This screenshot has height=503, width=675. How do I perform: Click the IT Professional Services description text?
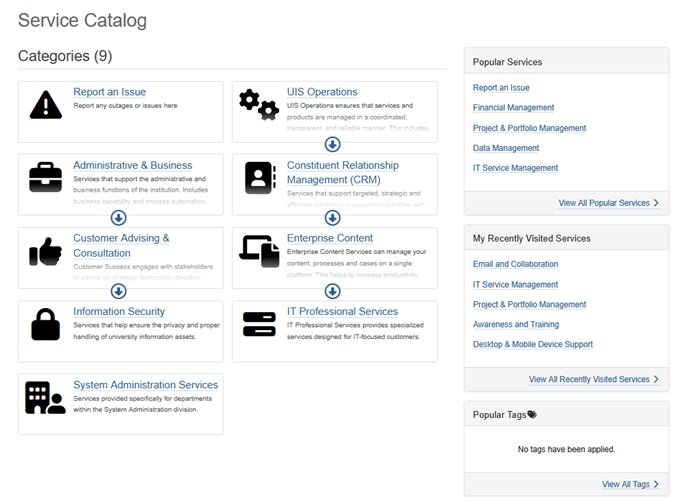[x=355, y=331]
